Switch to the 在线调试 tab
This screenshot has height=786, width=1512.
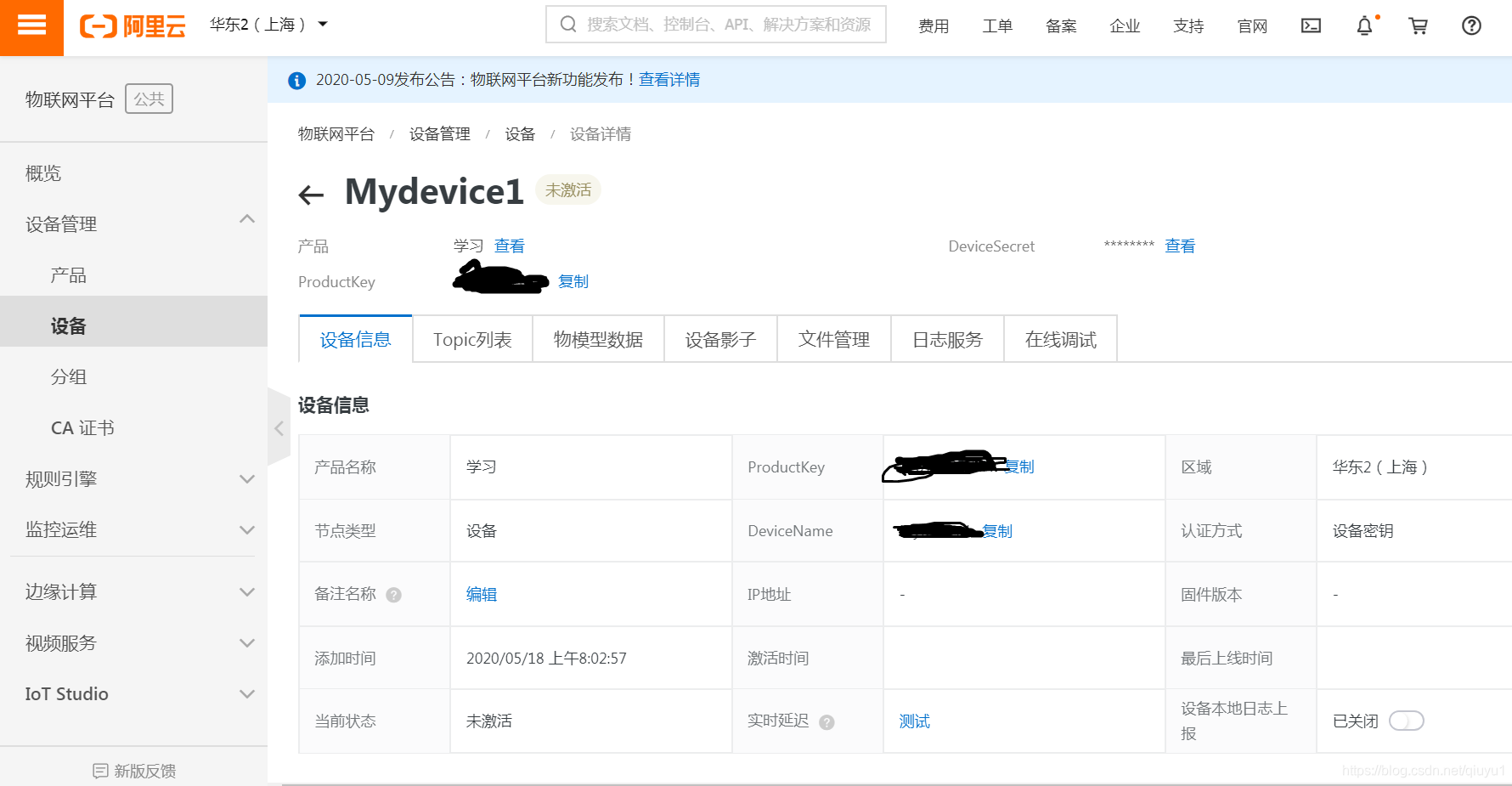point(1060,339)
